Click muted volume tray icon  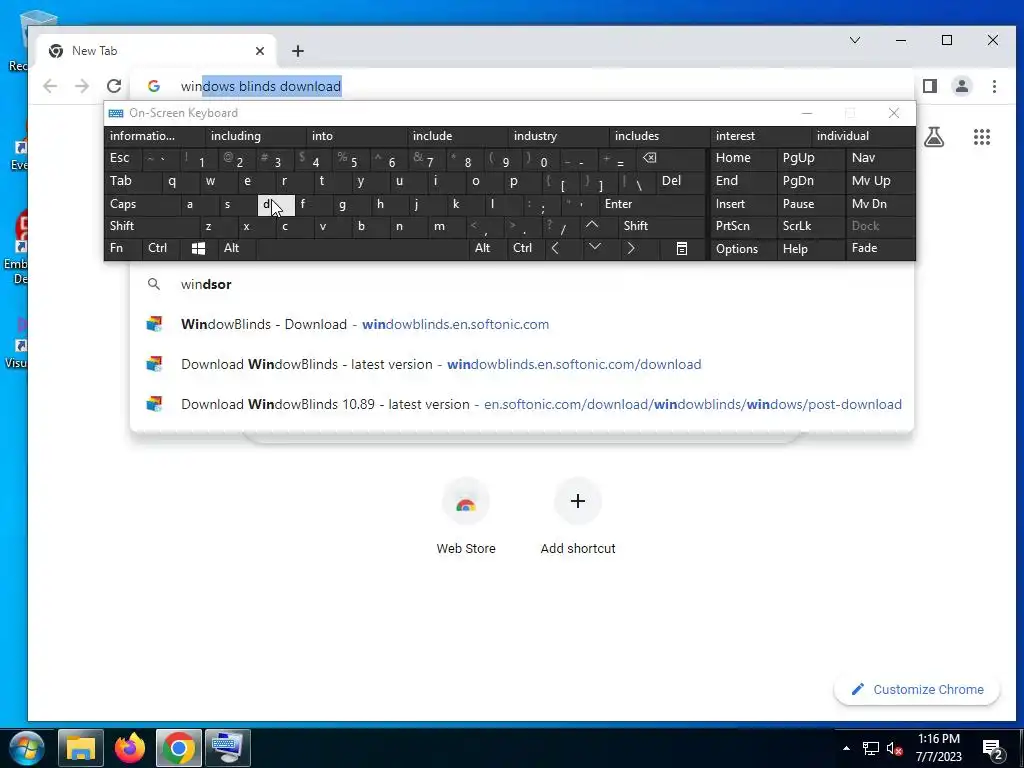coord(894,748)
